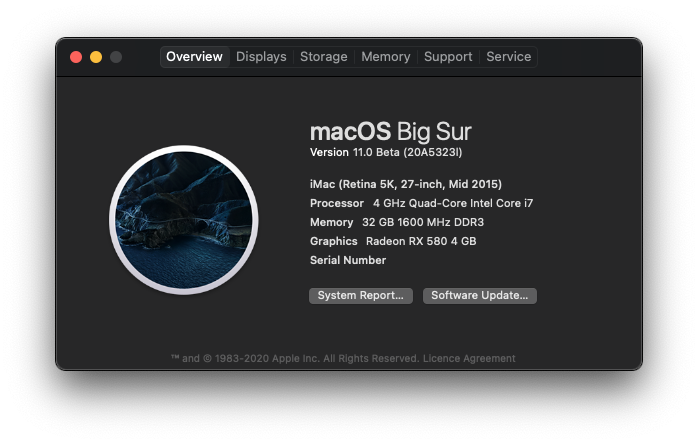Click the macOS Big Sur wallpaper icon
Viewport: 698px width, 444px height.
tap(184, 220)
